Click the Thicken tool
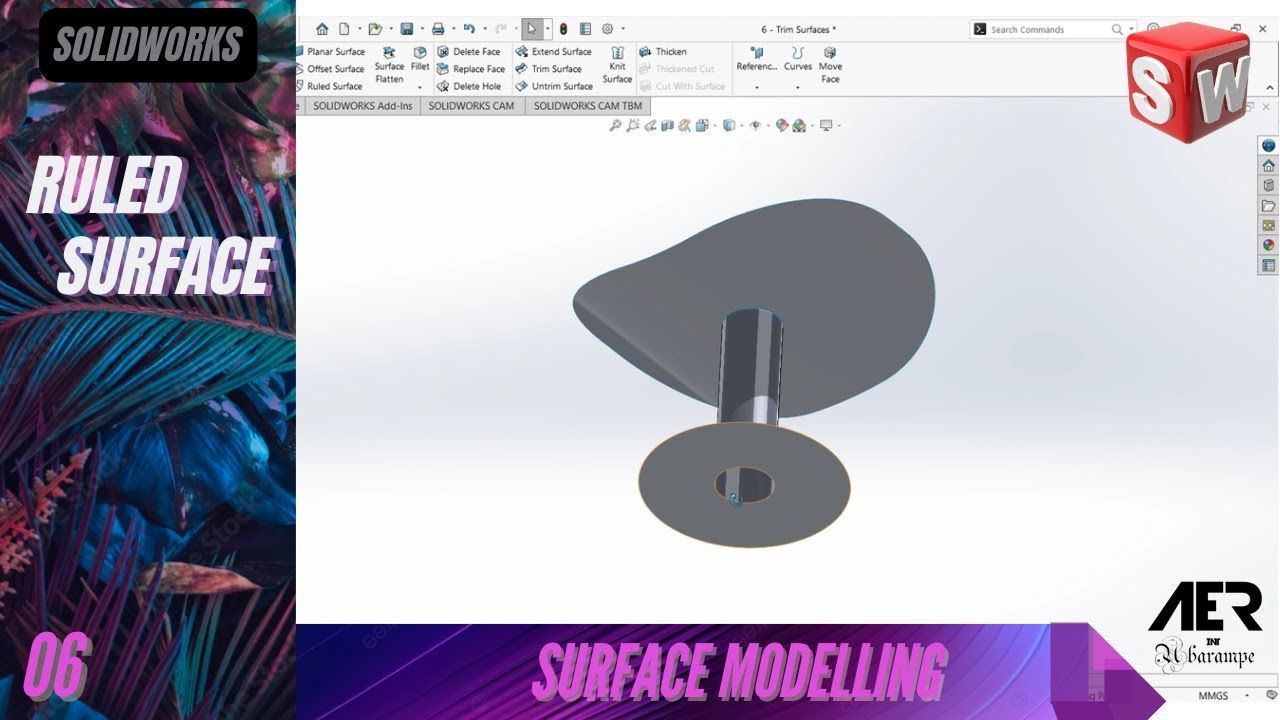Image resolution: width=1280 pixels, height=720 pixels. [x=663, y=52]
